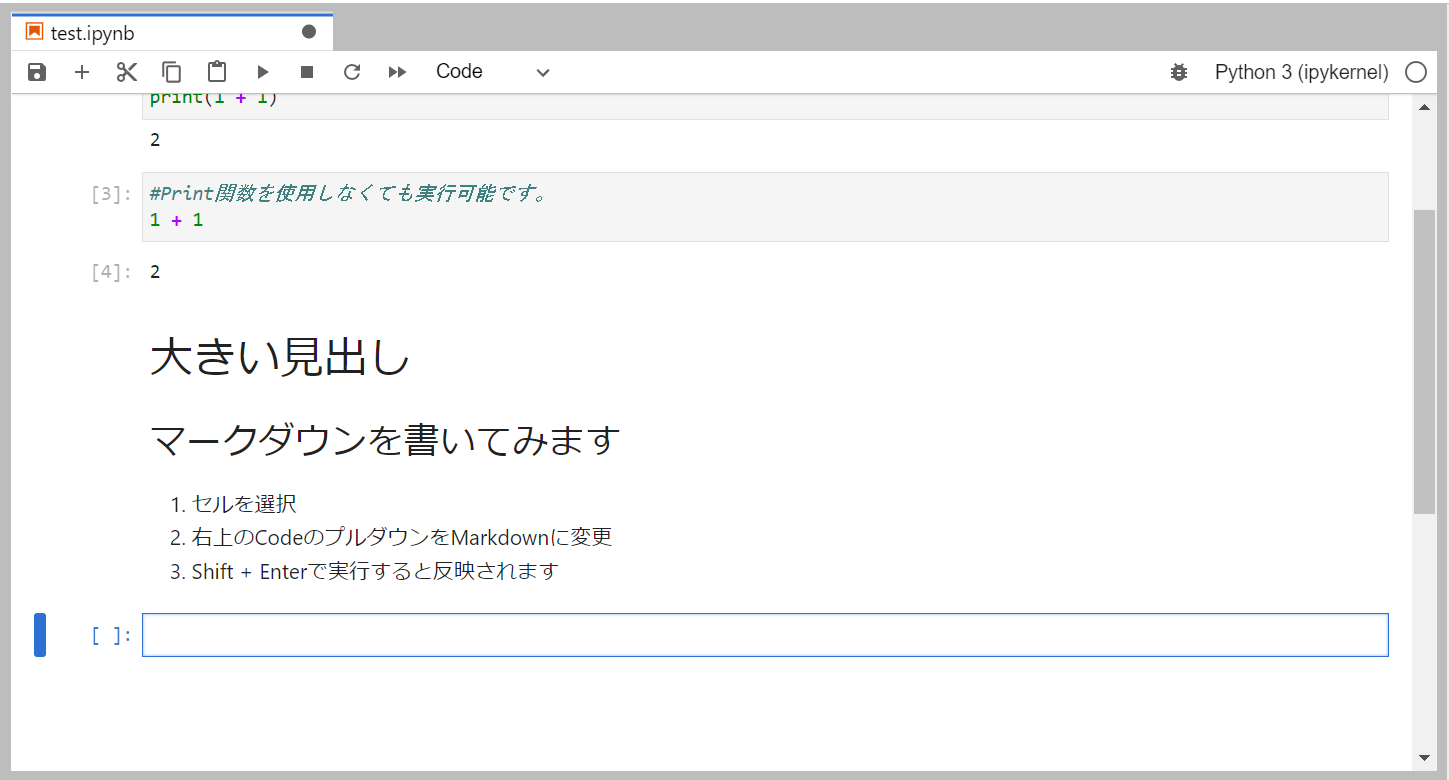Paste a cell using the clipboard icon
Viewport: 1449px width, 780px height.
(216, 71)
